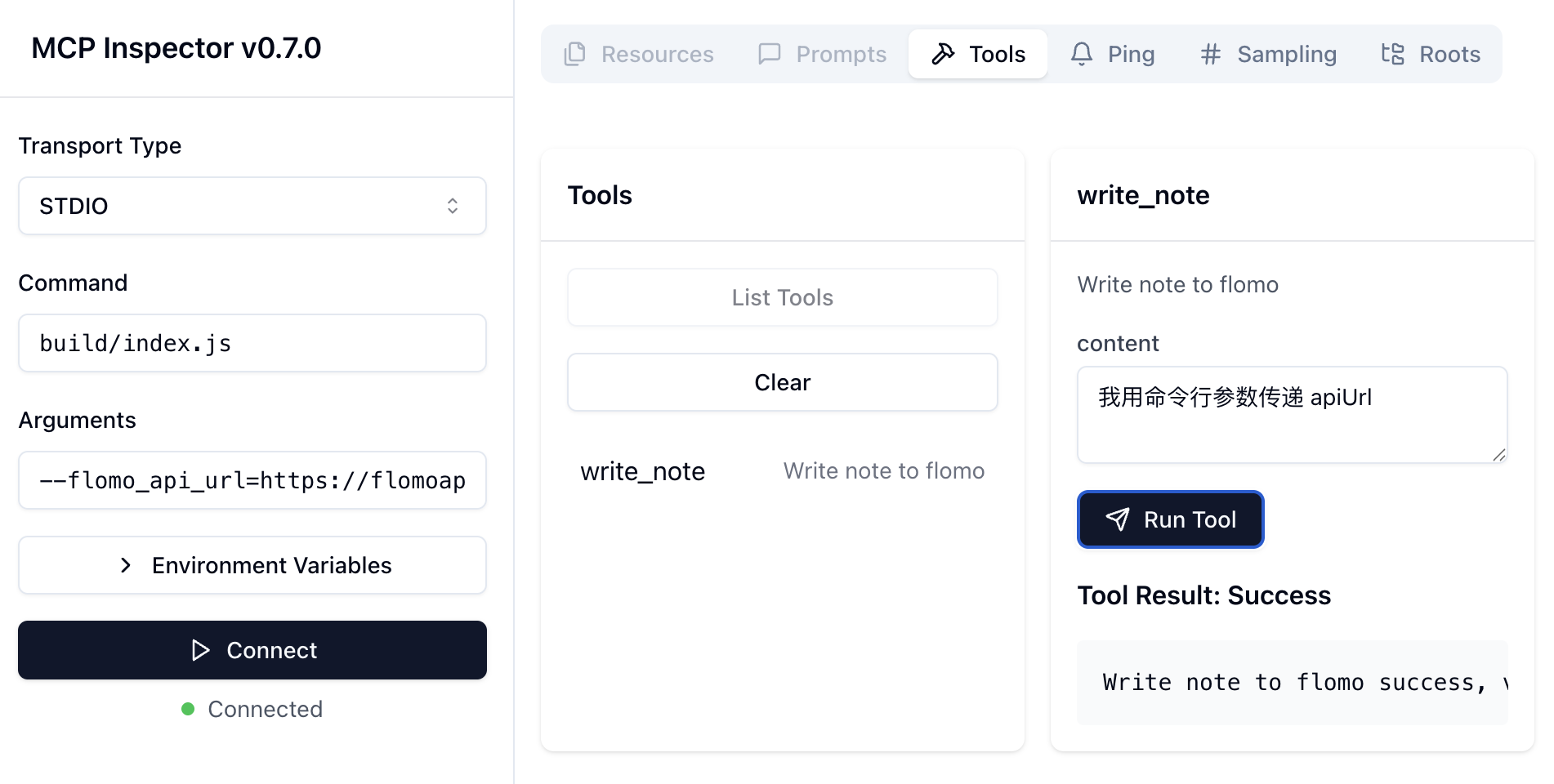Click the Tools hammer icon
This screenshot has height=784, width=1554.
pyautogui.click(x=943, y=54)
